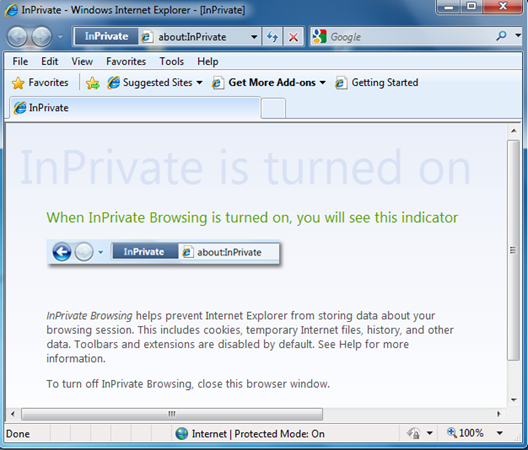Maximize the Internet Explorer window

[472, 7]
